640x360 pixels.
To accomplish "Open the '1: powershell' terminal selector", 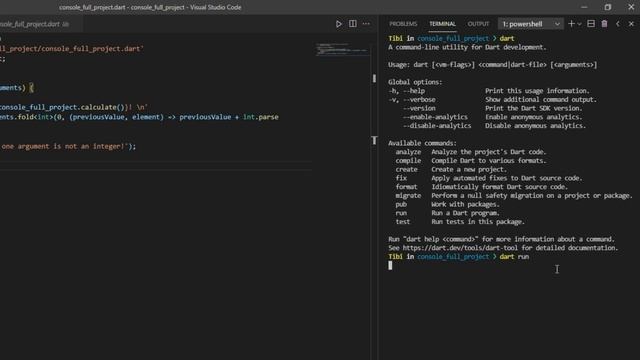I will point(531,24).
